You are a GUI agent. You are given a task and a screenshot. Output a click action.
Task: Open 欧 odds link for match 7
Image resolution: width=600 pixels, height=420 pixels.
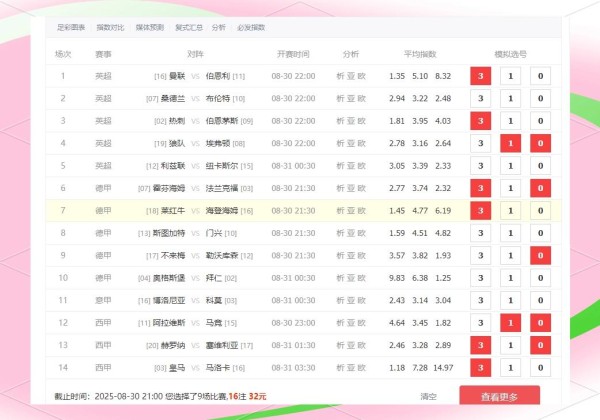click(x=361, y=210)
